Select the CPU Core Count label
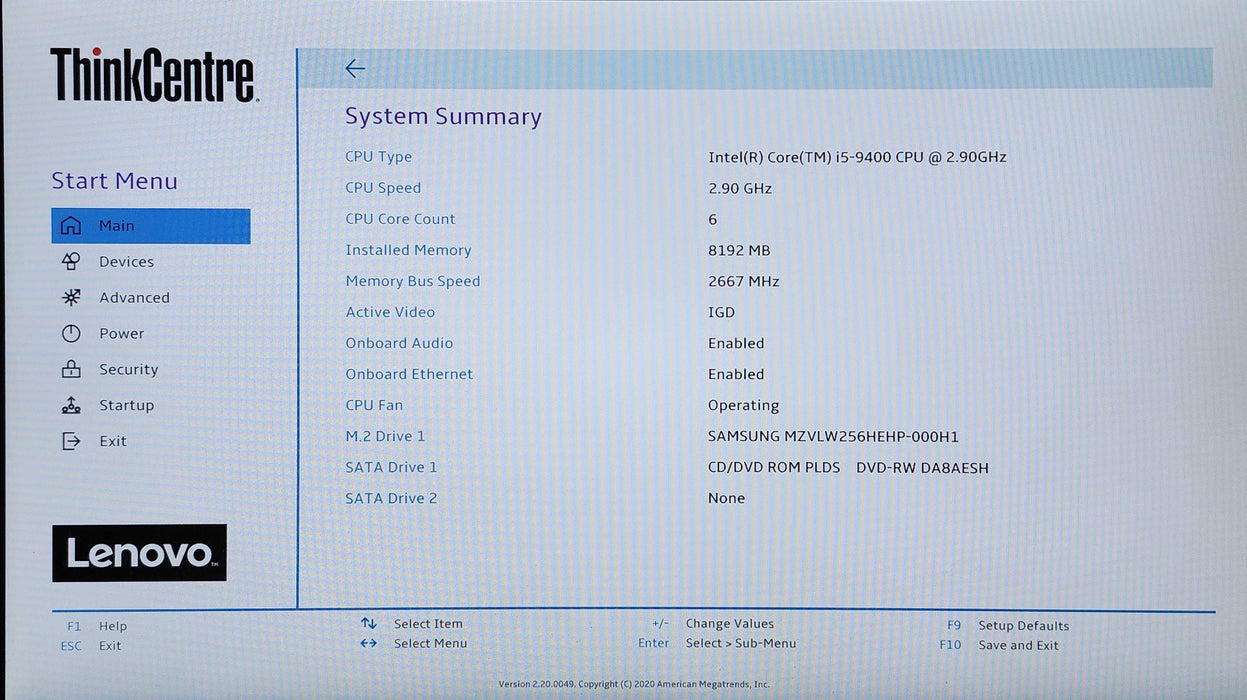This screenshot has width=1247, height=700. click(x=400, y=219)
